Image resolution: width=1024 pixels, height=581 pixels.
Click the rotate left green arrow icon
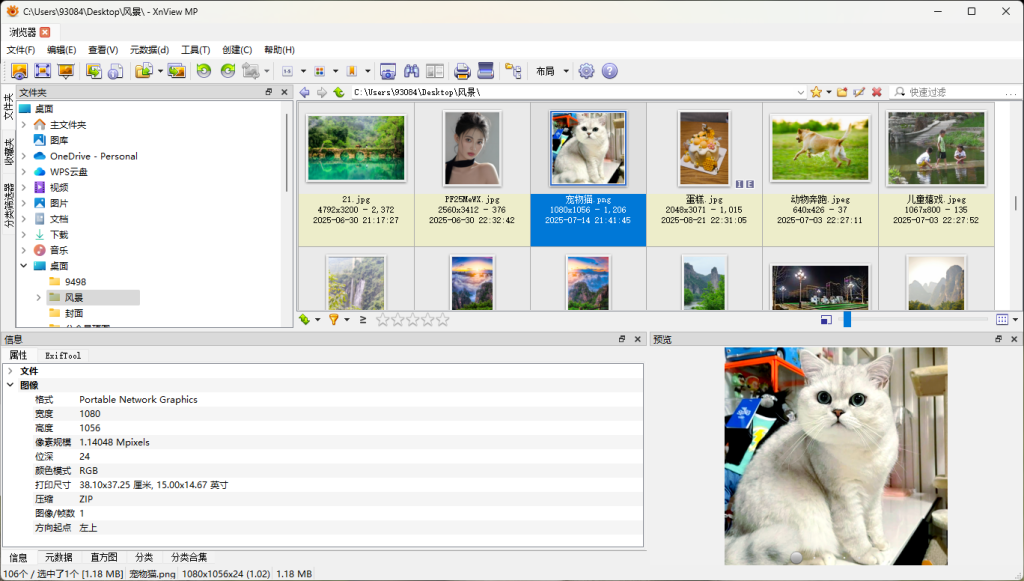click(x=204, y=71)
